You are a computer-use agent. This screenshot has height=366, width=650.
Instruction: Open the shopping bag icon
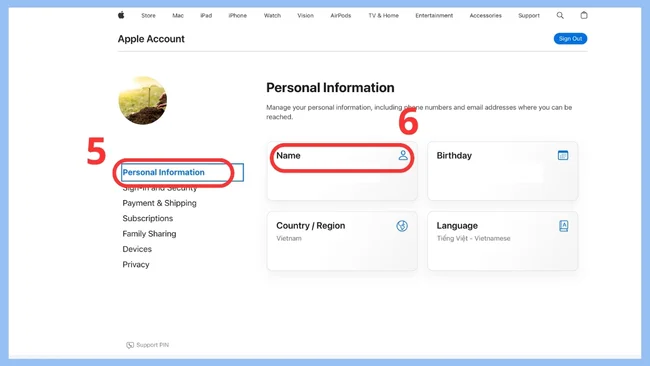[x=584, y=15]
